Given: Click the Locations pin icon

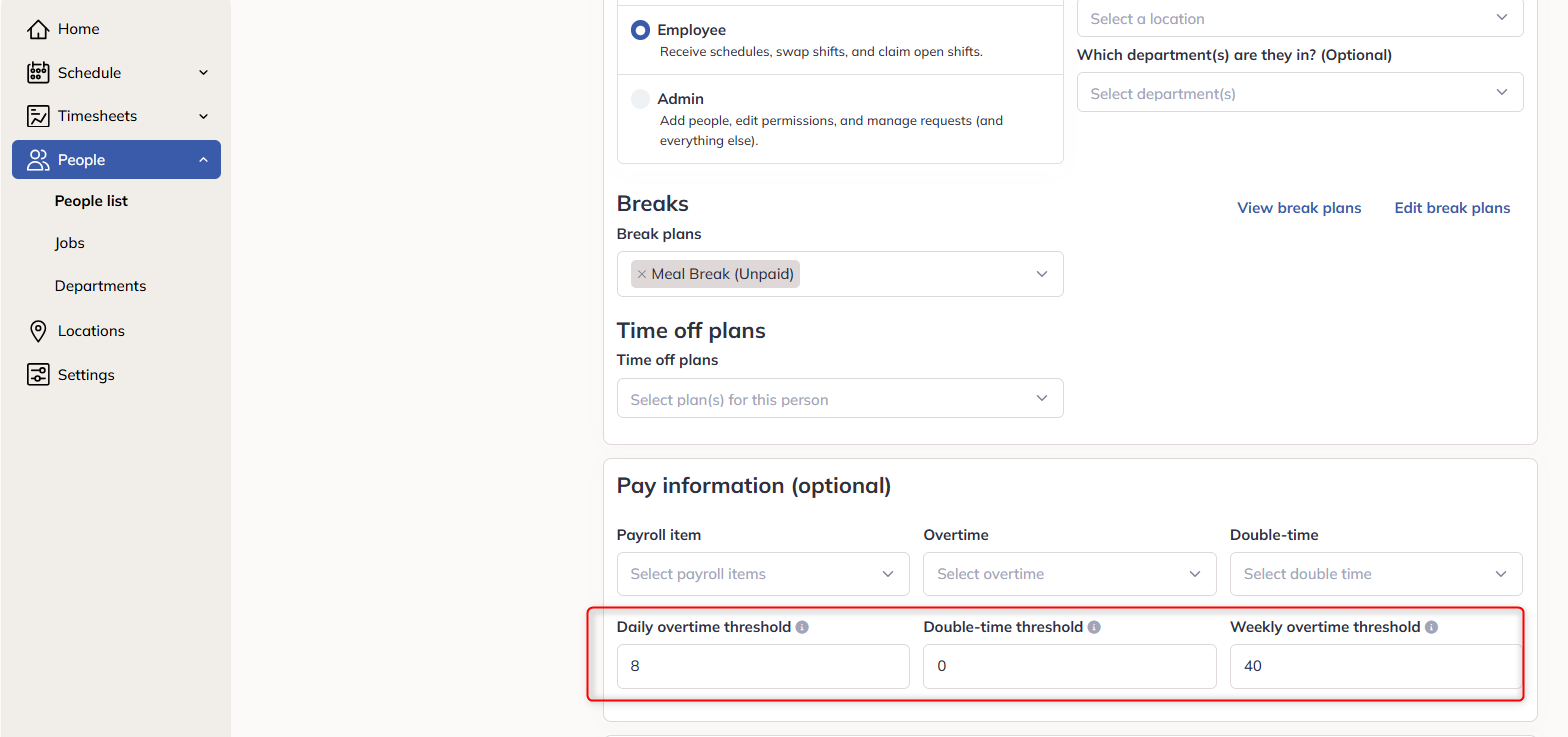Looking at the screenshot, I should 38,331.
